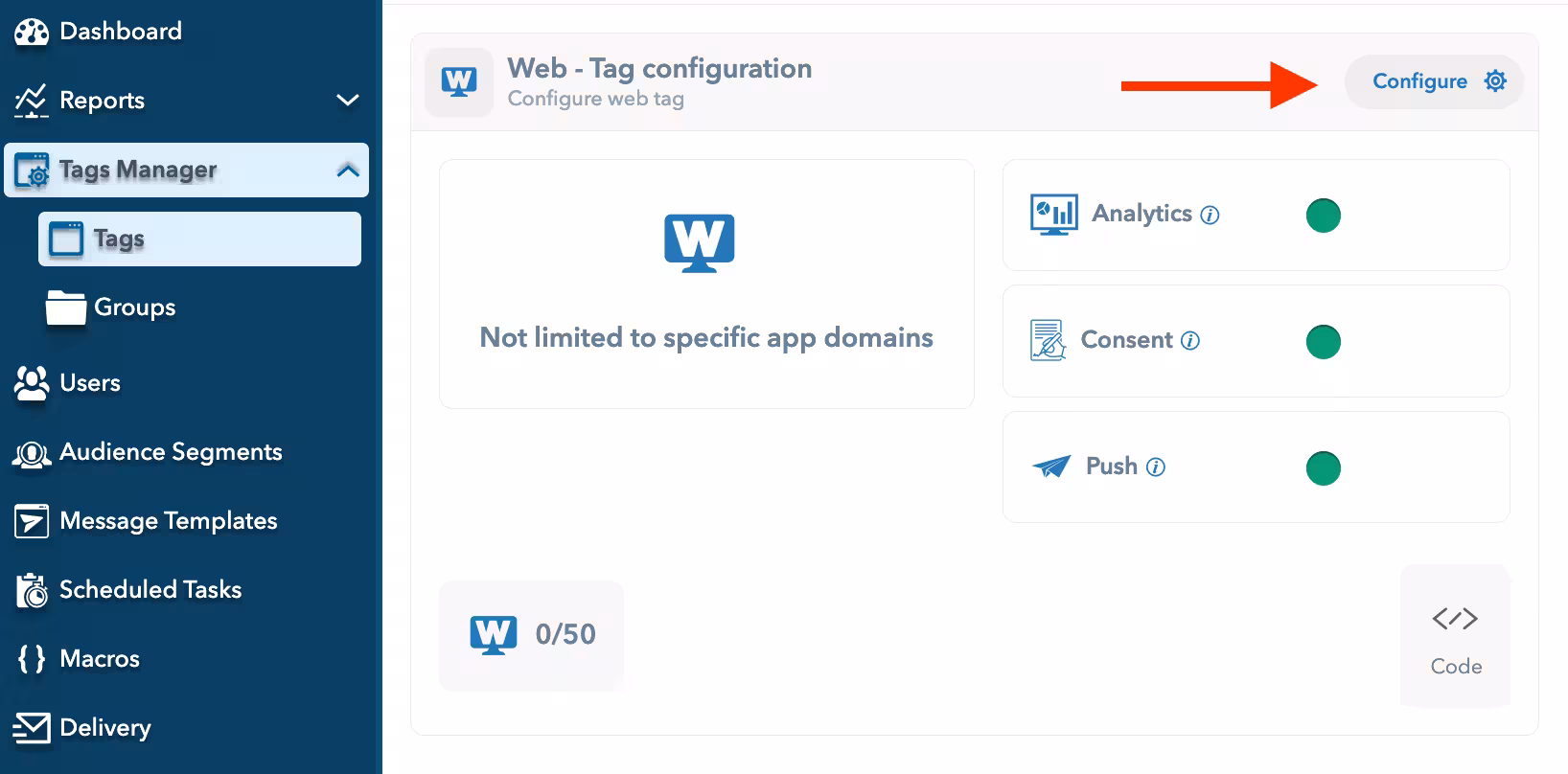The height and width of the screenshot is (774, 1568).
Task: Click the Push info icon
Action: (1156, 467)
